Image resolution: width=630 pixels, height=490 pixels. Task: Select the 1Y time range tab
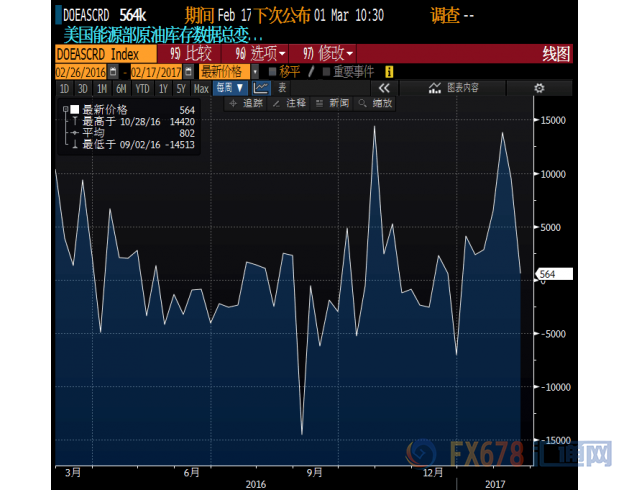(161, 88)
